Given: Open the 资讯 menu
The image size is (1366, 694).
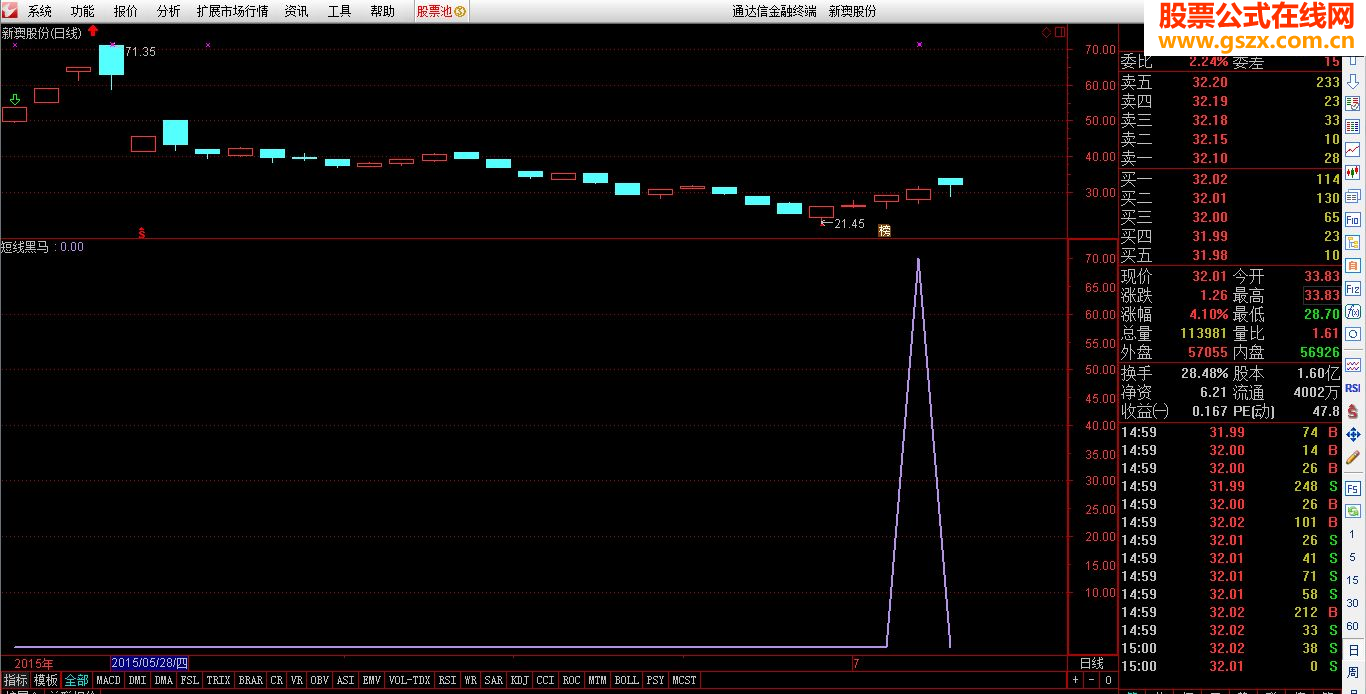Looking at the screenshot, I should pos(296,11).
